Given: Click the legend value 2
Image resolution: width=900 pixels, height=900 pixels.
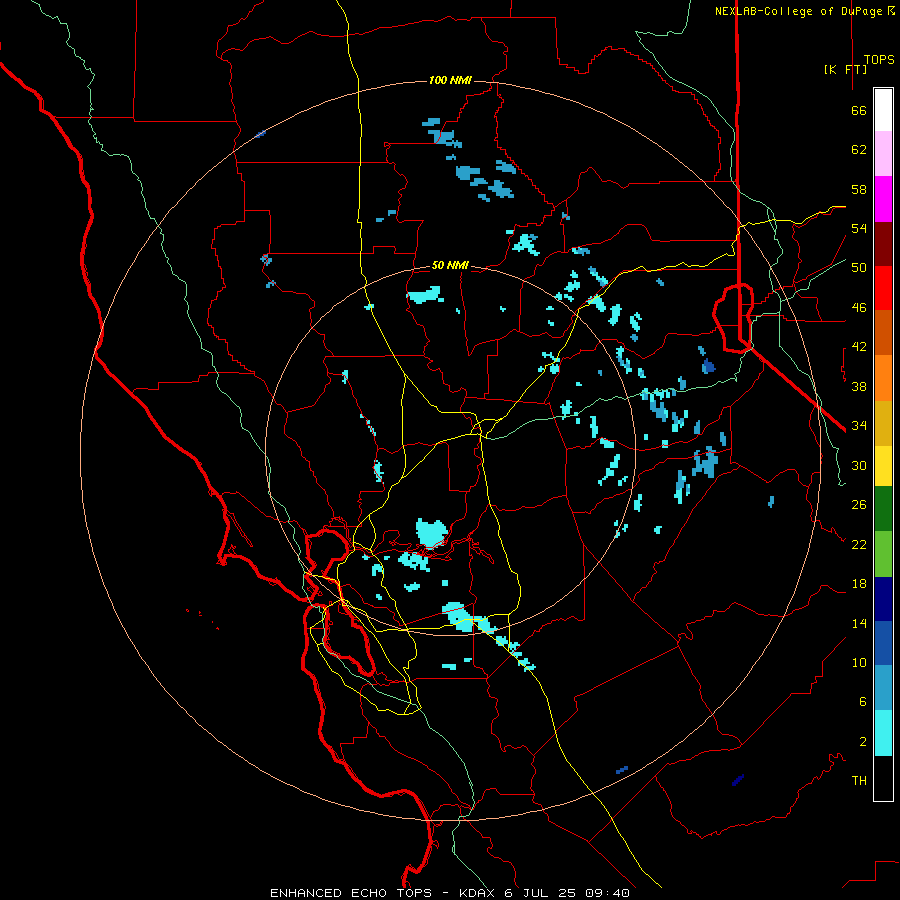Looking at the screenshot, I should coord(863,742).
